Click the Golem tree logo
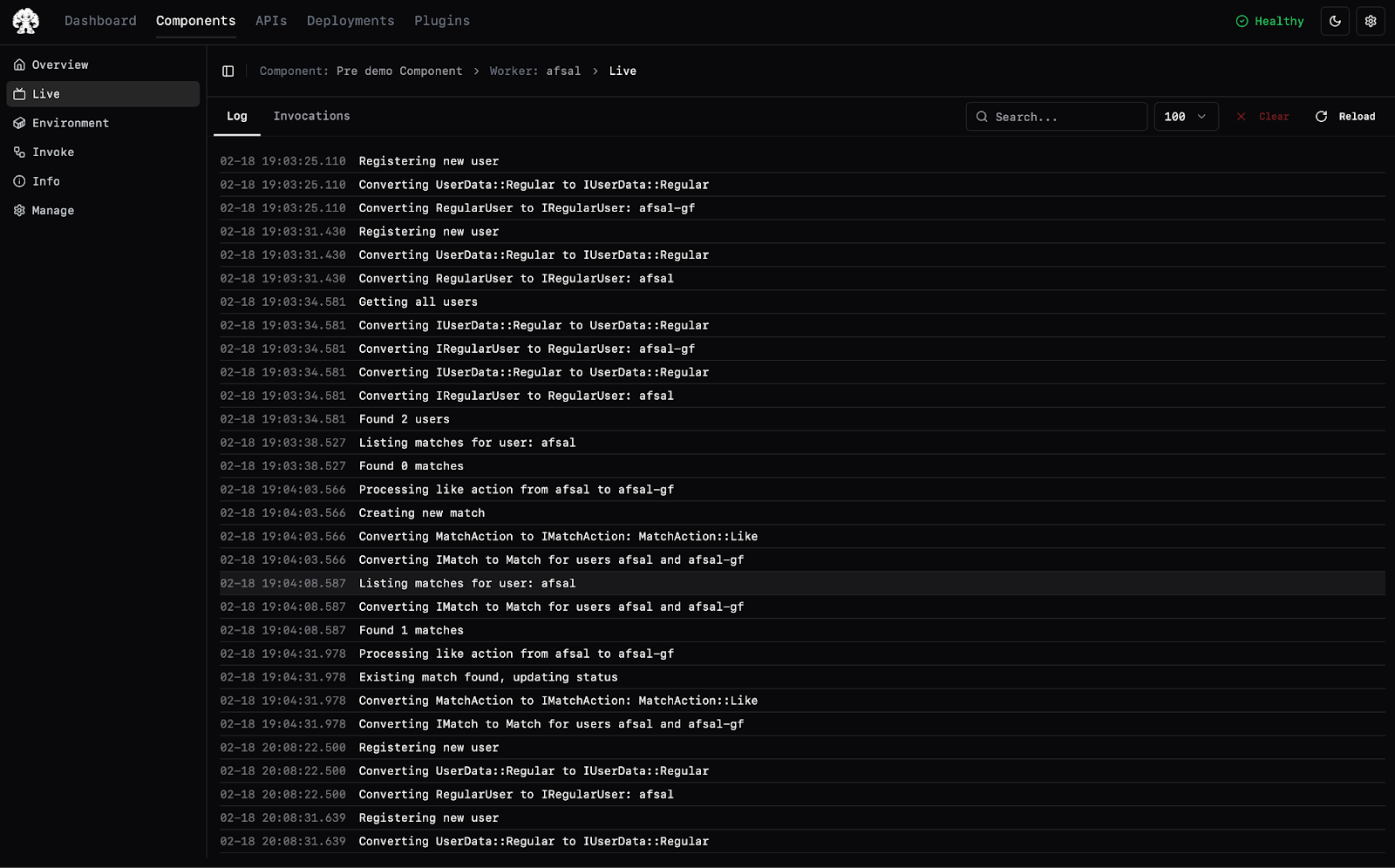 click(x=26, y=21)
